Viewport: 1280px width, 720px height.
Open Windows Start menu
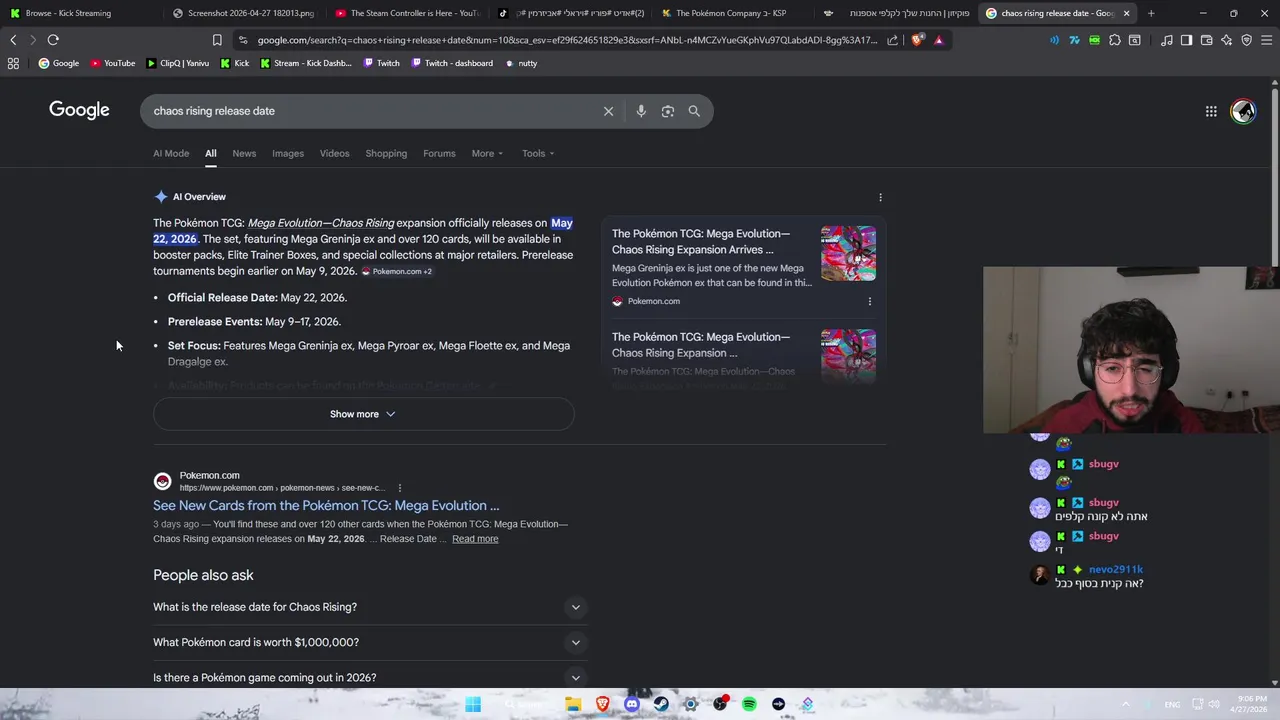(473, 704)
